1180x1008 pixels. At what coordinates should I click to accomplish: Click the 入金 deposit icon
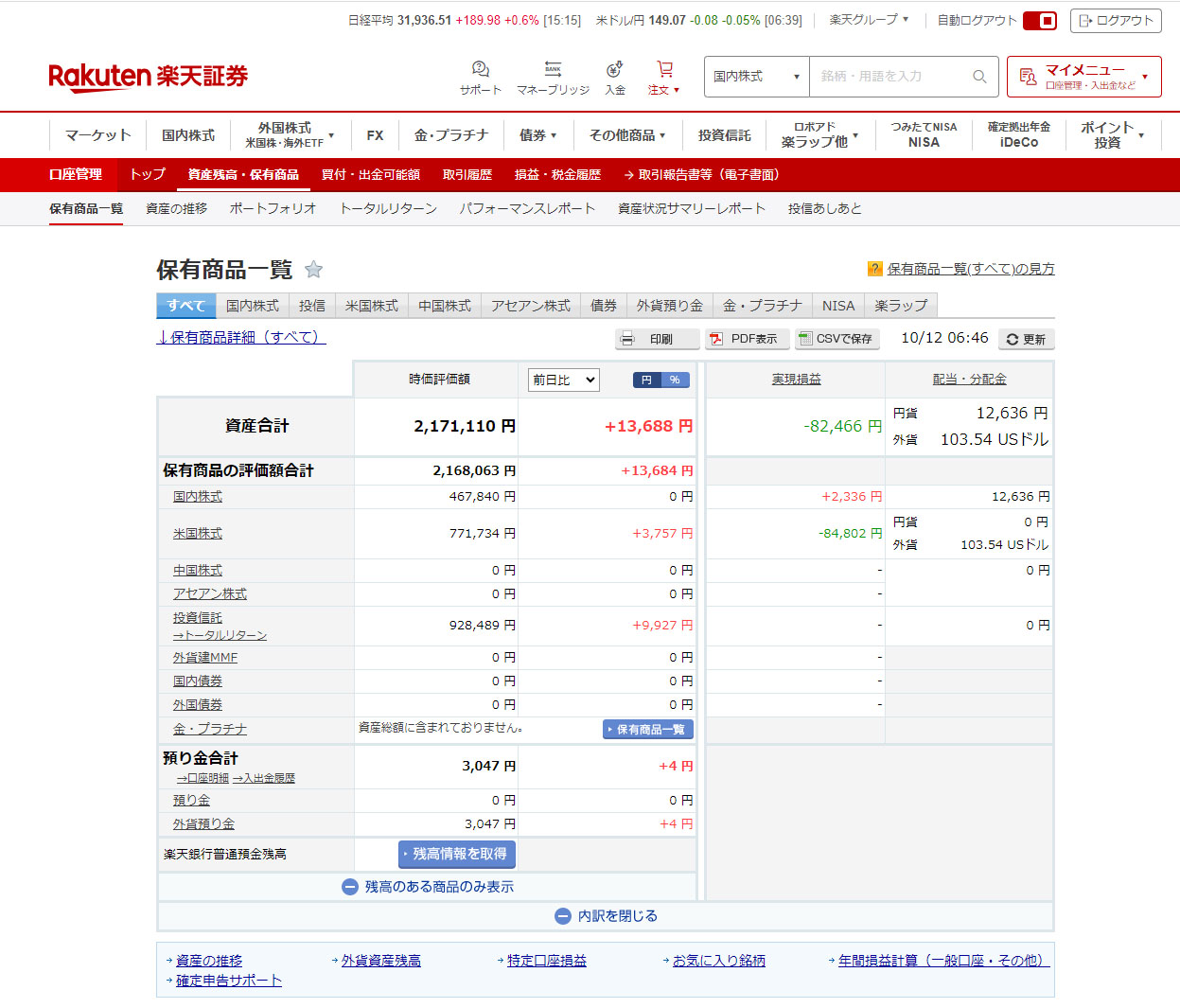pyautogui.click(x=615, y=70)
